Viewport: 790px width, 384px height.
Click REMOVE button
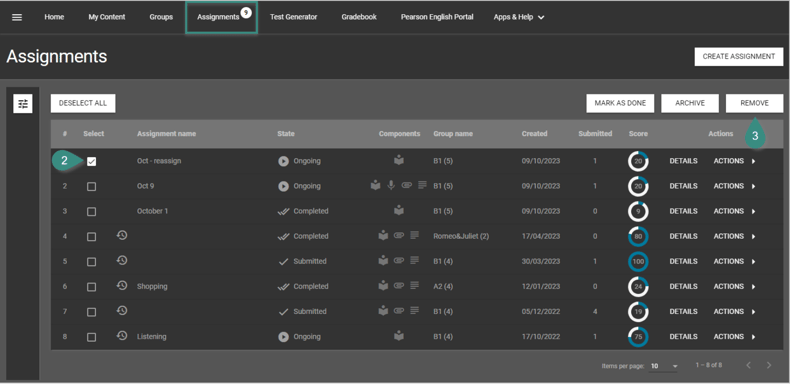(x=754, y=103)
